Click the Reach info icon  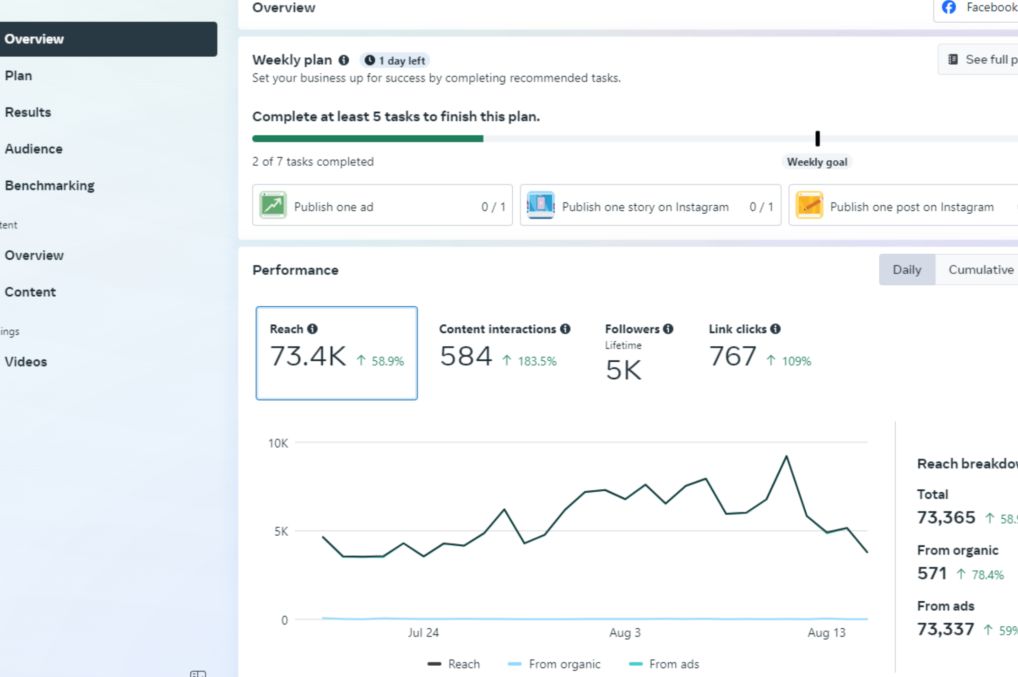312,329
